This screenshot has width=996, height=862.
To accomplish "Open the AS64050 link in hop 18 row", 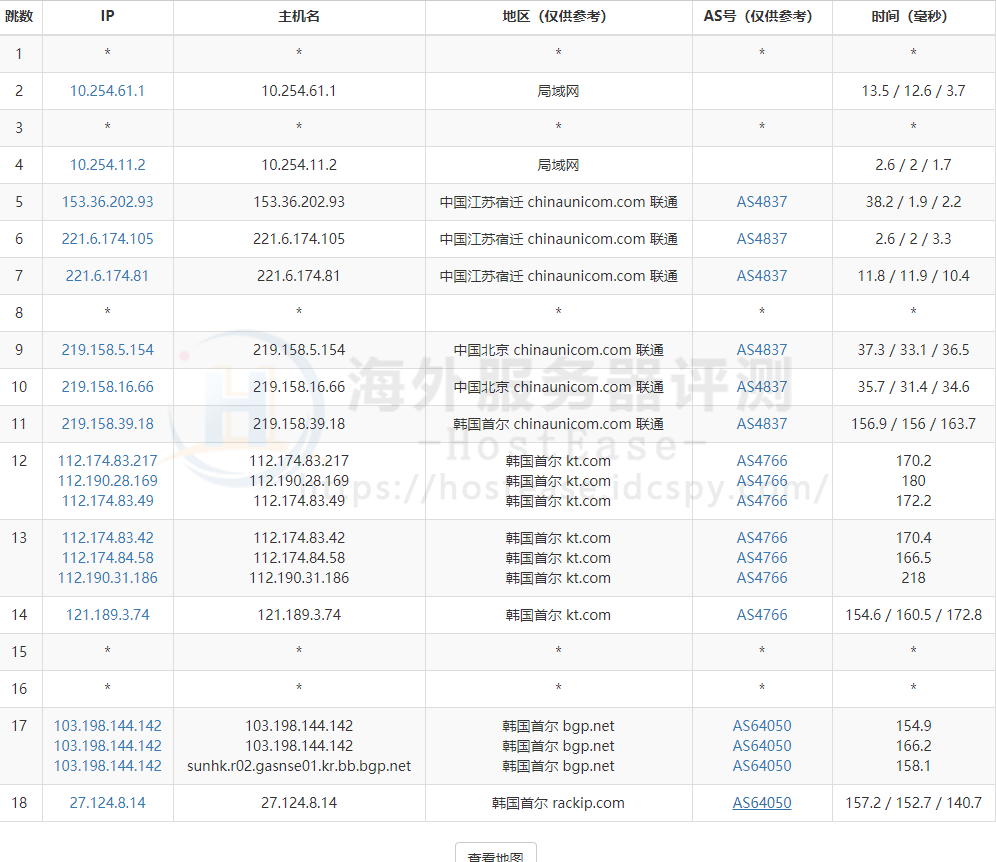I will pos(762,803).
